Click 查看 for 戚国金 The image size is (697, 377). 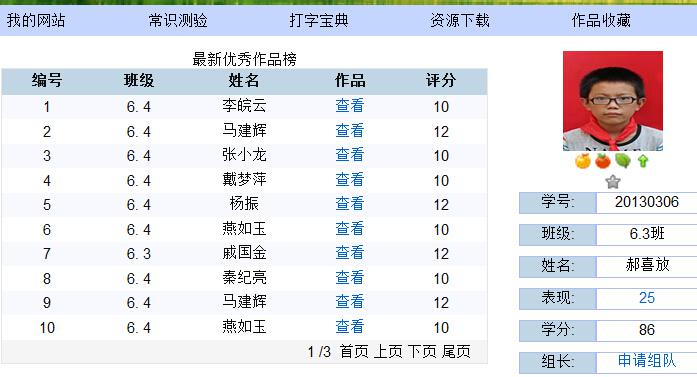tap(350, 253)
